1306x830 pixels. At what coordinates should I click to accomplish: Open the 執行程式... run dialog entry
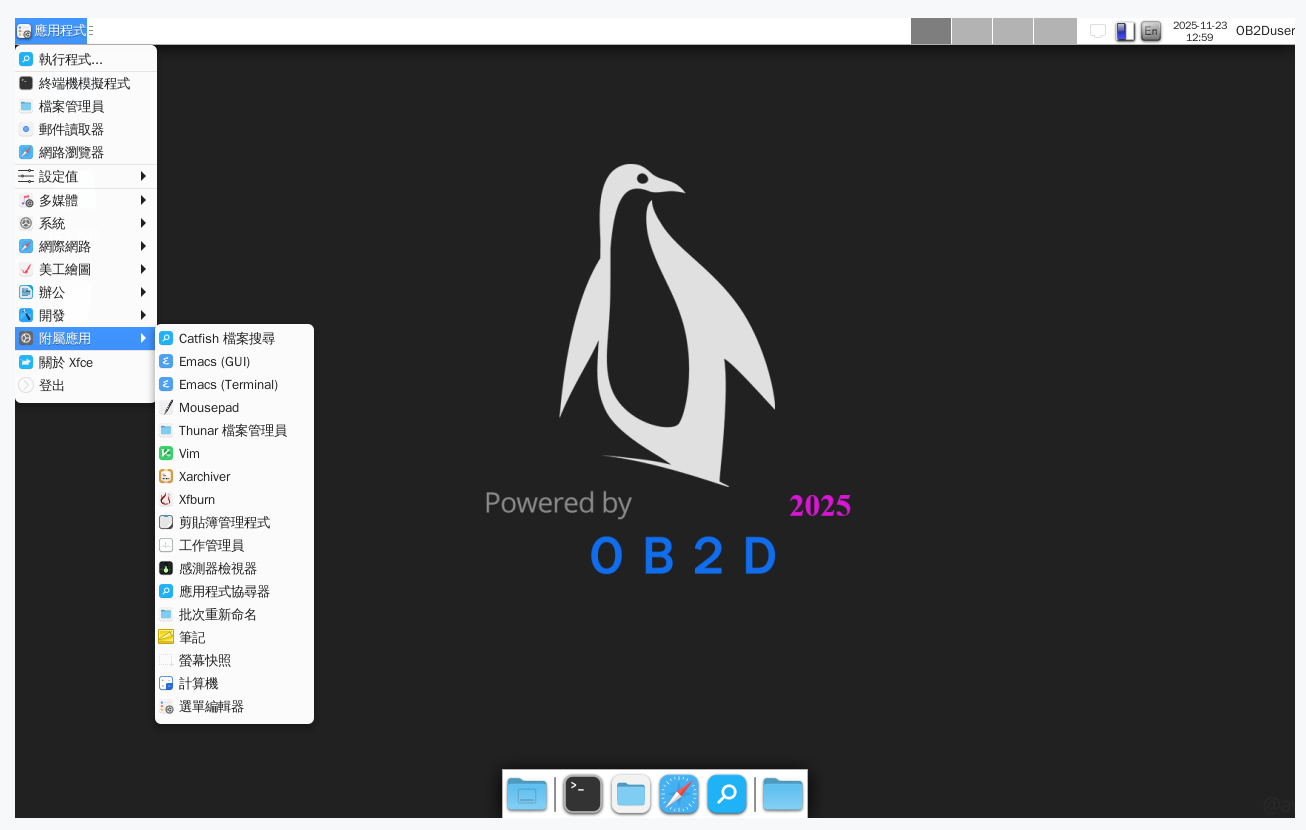coord(70,59)
